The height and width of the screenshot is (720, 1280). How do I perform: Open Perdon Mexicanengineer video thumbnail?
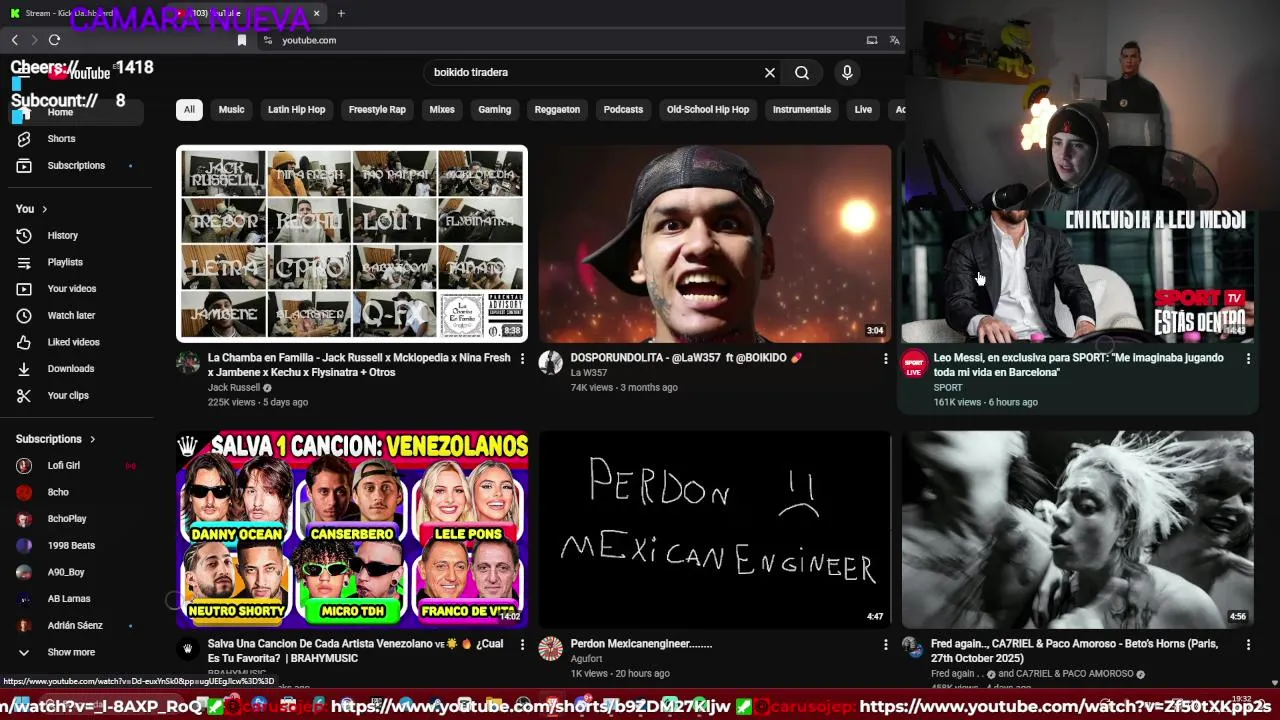coord(715,530)
